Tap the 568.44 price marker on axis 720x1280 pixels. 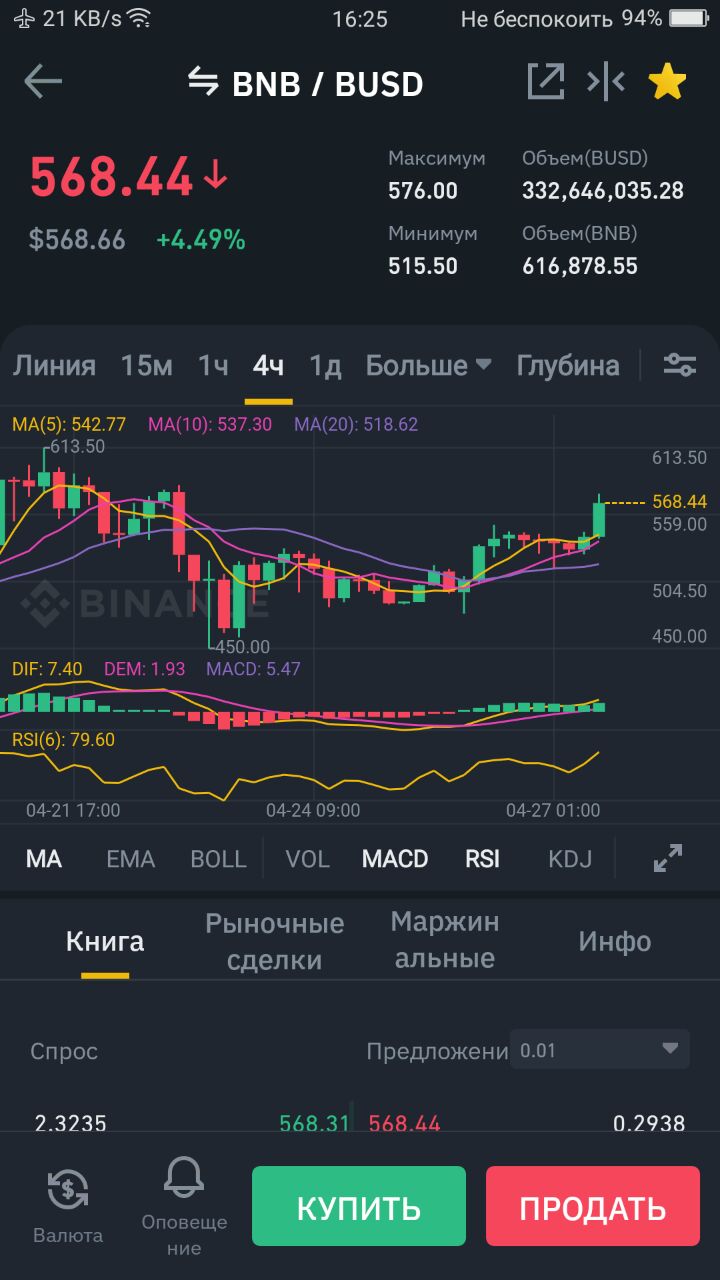pos(679,501)
